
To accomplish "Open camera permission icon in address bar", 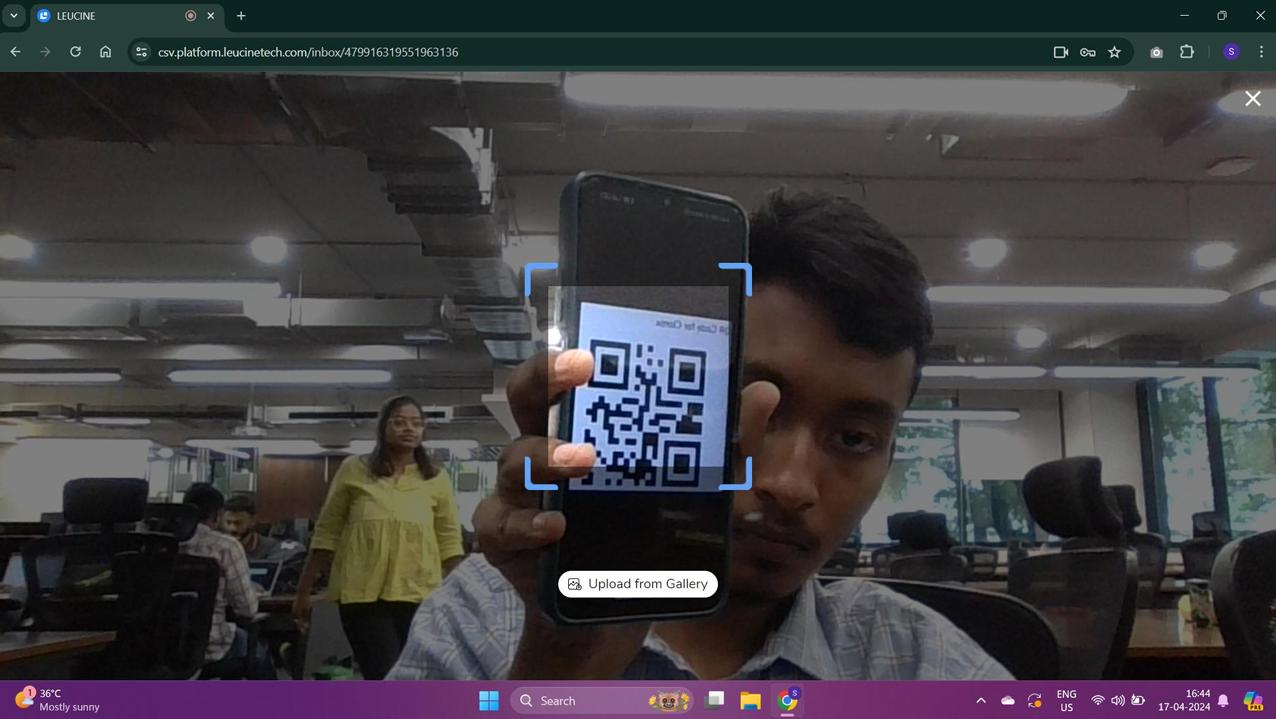I will [x=1061, y=52].
